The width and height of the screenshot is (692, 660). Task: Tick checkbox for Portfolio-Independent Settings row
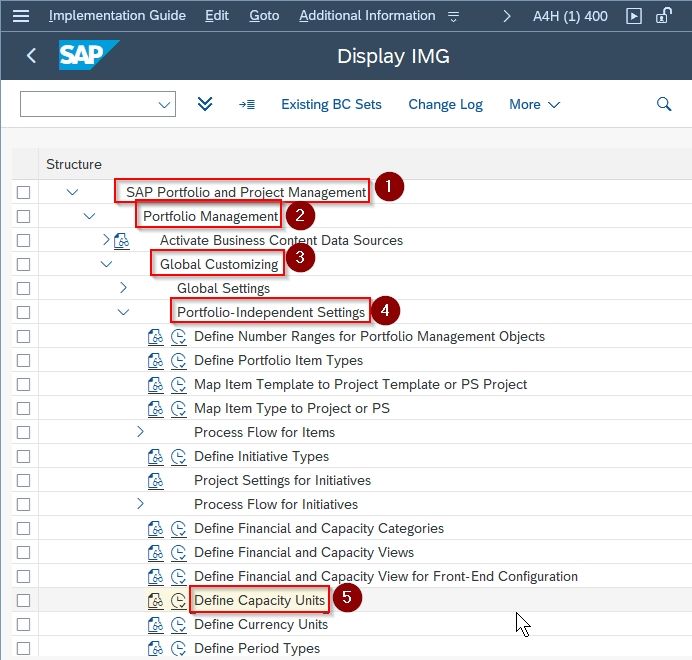23,313
